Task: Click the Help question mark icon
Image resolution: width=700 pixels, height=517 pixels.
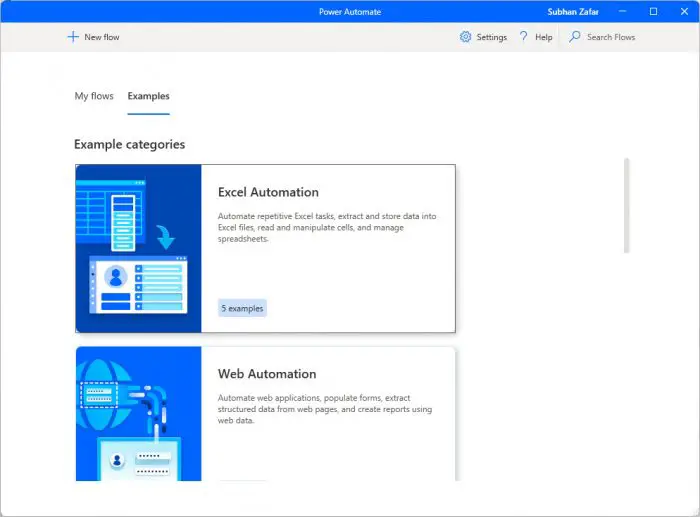Action: coord(523,37)
